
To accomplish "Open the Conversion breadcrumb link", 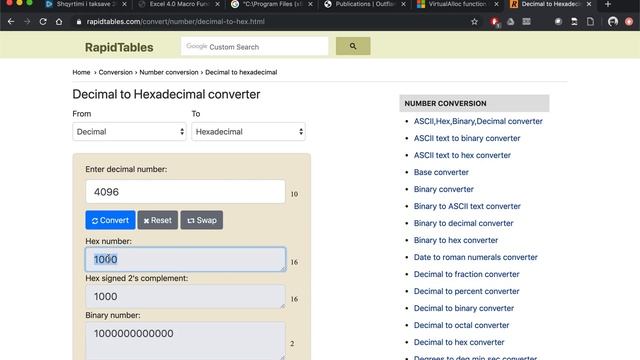I will (x=116, y=72).
